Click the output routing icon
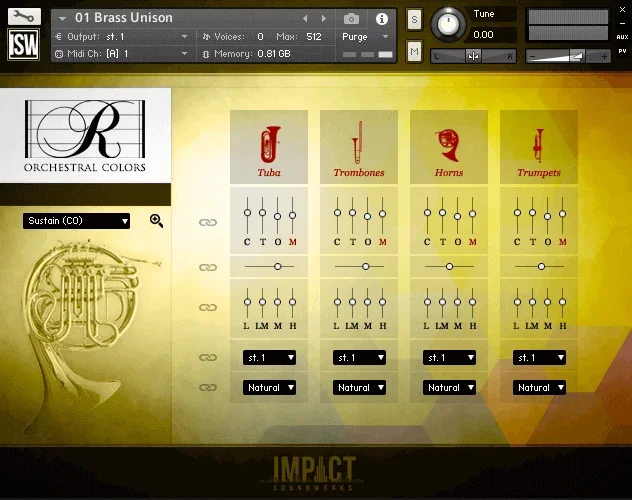This screenshot has width=632, height=500. [x=59, y=37]
